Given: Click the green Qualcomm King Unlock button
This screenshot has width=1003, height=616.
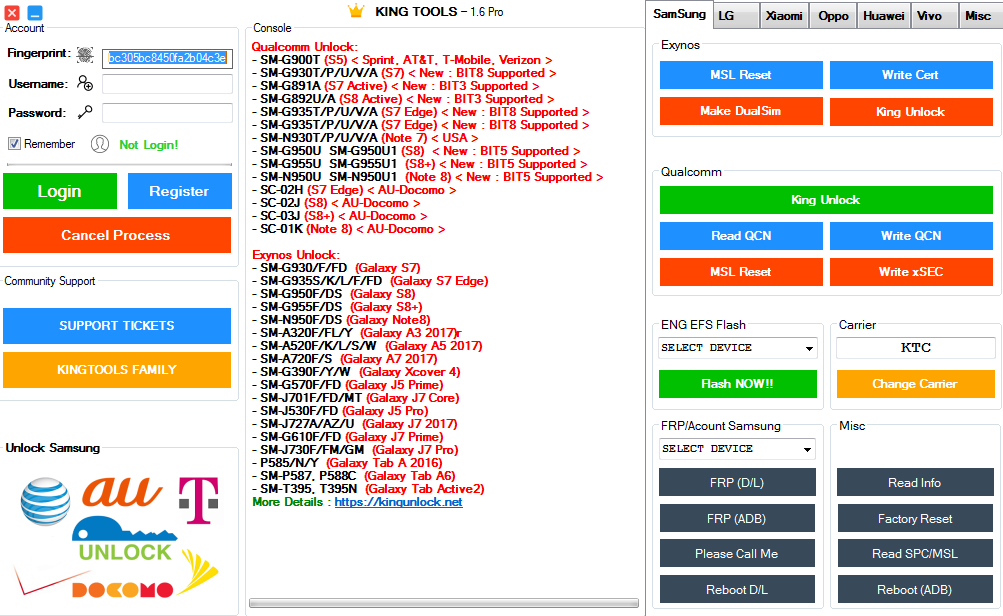Looking at the screenshot, I should [826, 200].
